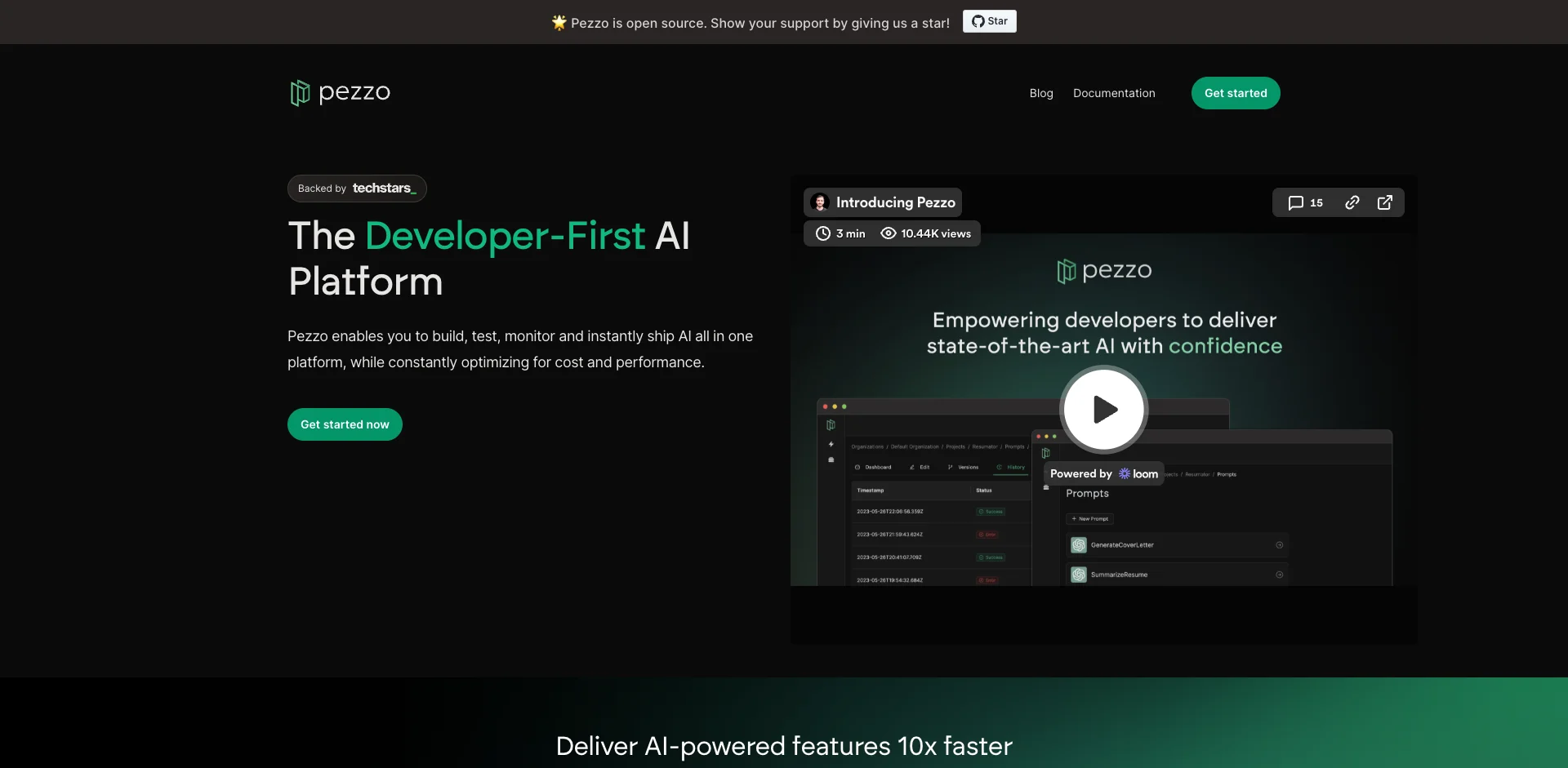The height and width of the screenshot is (768, 1568).
Task: Click the pezzo logo inside the video
Action: coord(1104,271)
